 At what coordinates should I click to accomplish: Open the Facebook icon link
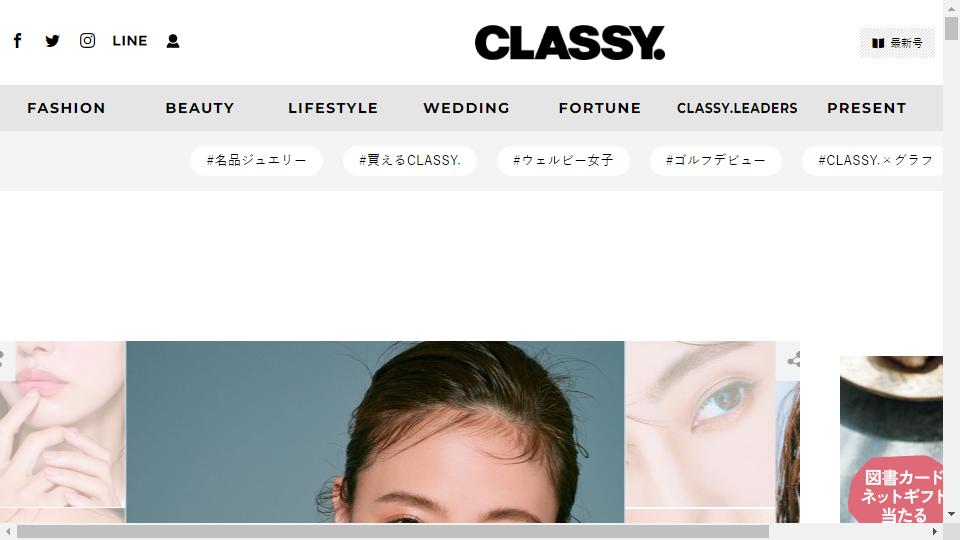tap(18, 41)
